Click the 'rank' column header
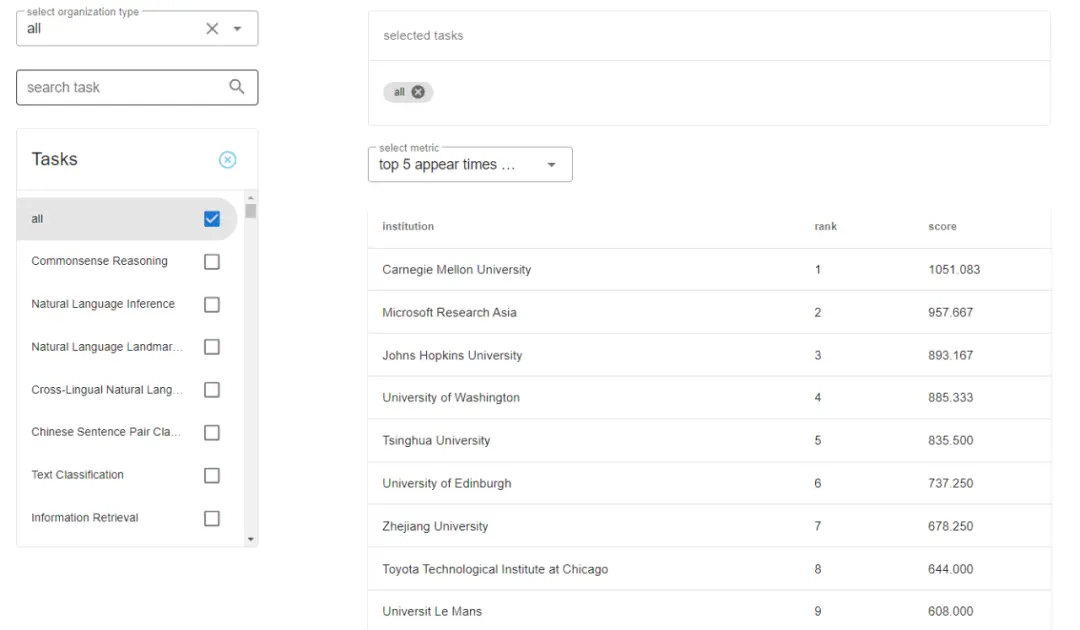1080x630 pixels. [825, 227]
